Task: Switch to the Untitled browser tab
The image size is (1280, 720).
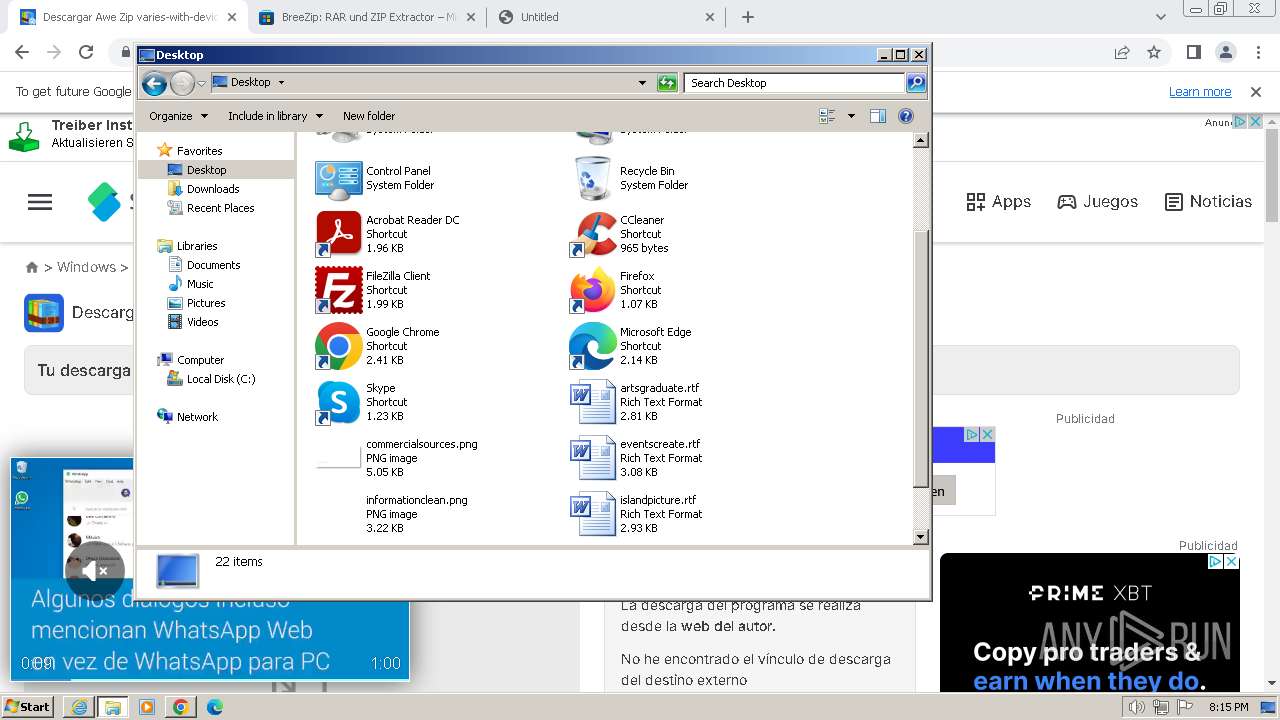Action: pos(607,17)
